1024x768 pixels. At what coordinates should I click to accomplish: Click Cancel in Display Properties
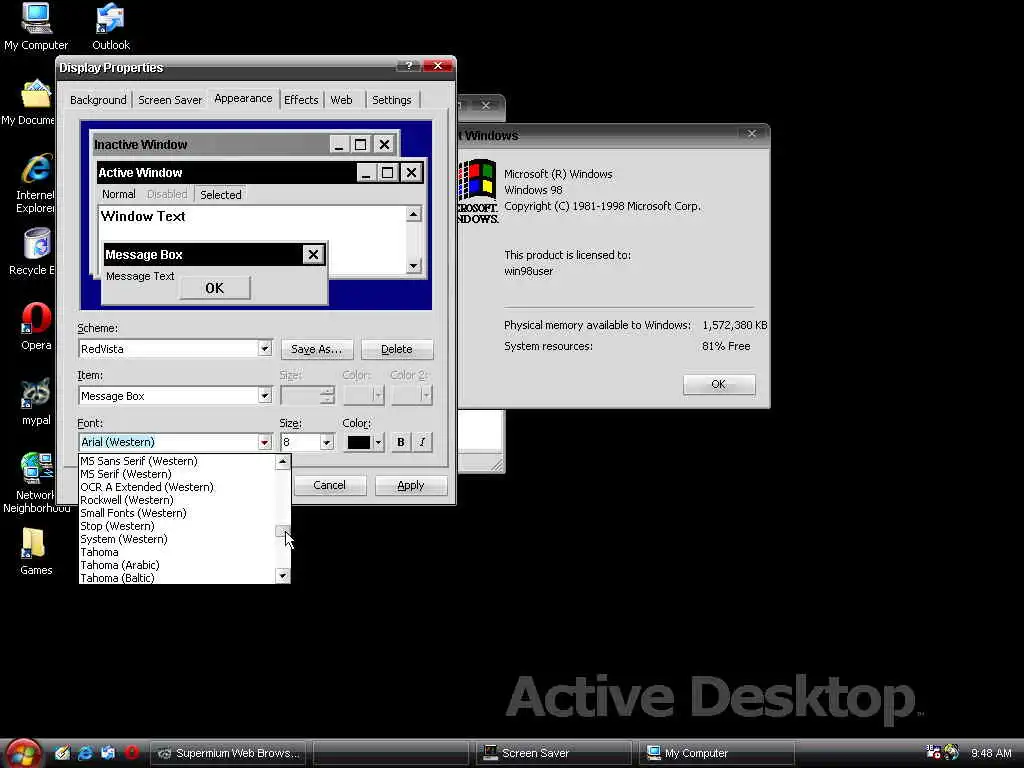pos(329,485)
